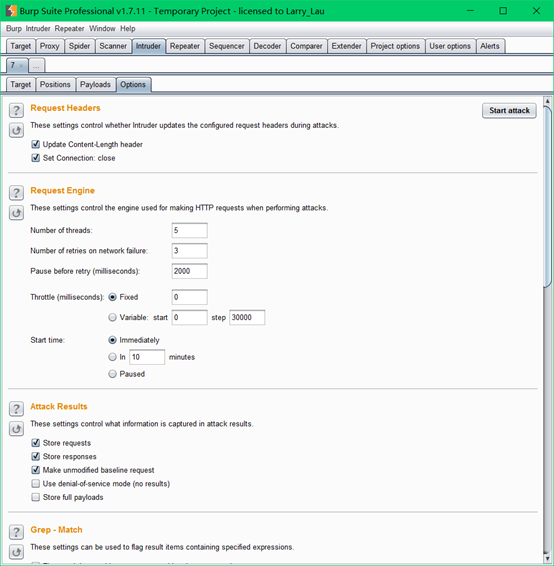Screen dimensions: 554x566
Task: Enable Use denial-of-service mode
Action: coord(35,483)
